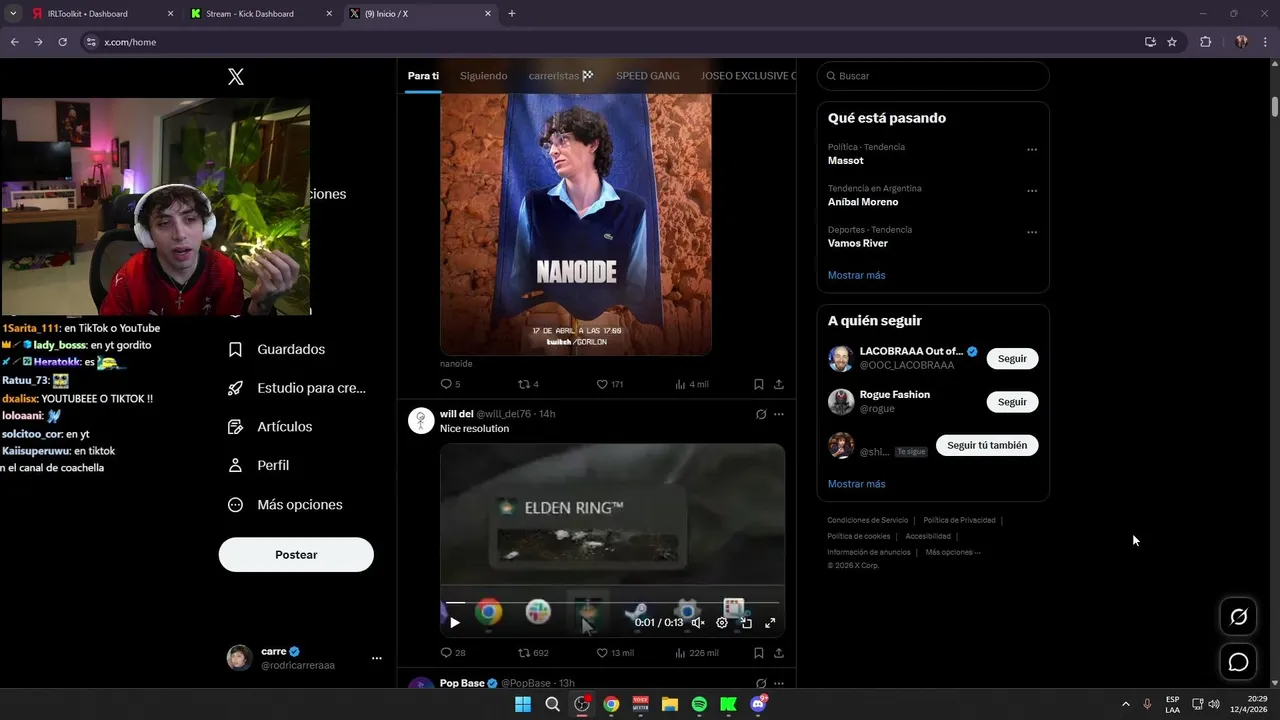
Task: Open OBS Studio from the taskbar
Action: coord(582,704)
